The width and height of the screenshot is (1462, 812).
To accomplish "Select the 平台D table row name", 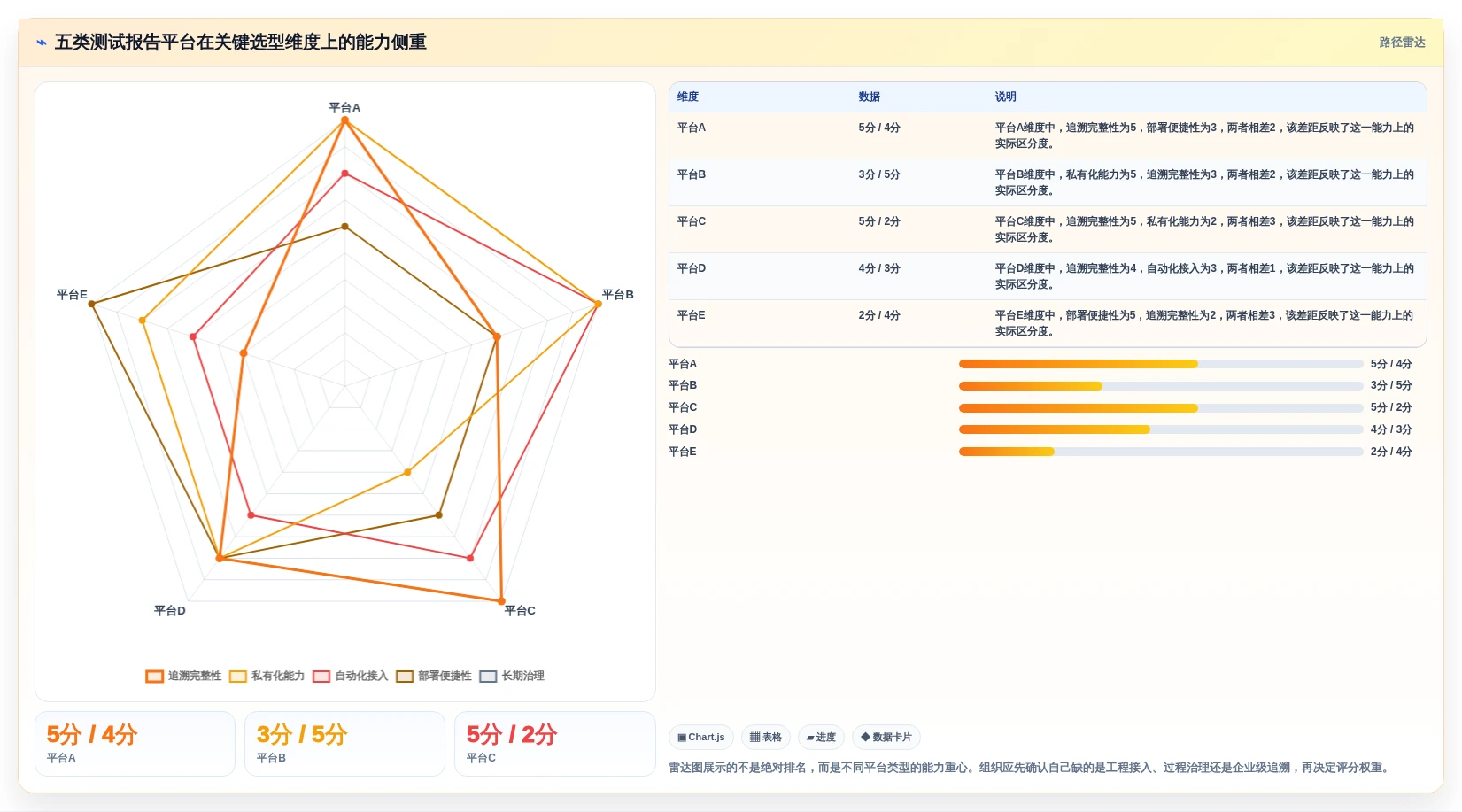I will [692, 268].
